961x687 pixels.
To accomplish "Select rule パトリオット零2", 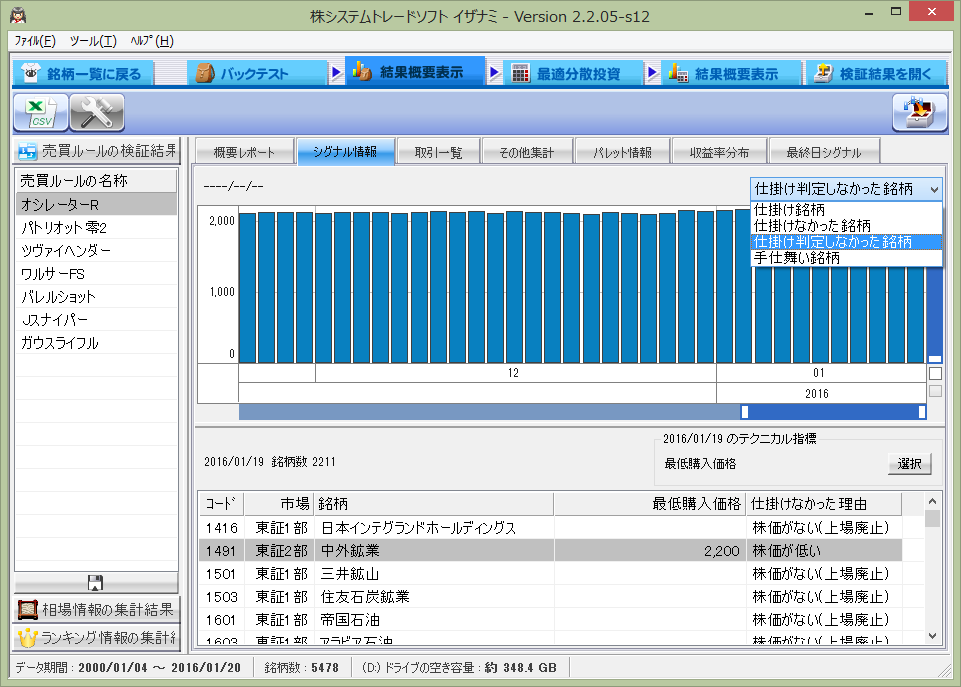I will [96, 227].
